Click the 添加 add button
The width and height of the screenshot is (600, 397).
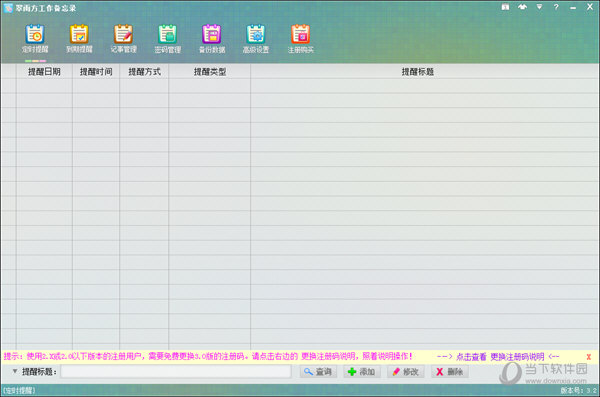pyautogui.click(x=362, y=372)
